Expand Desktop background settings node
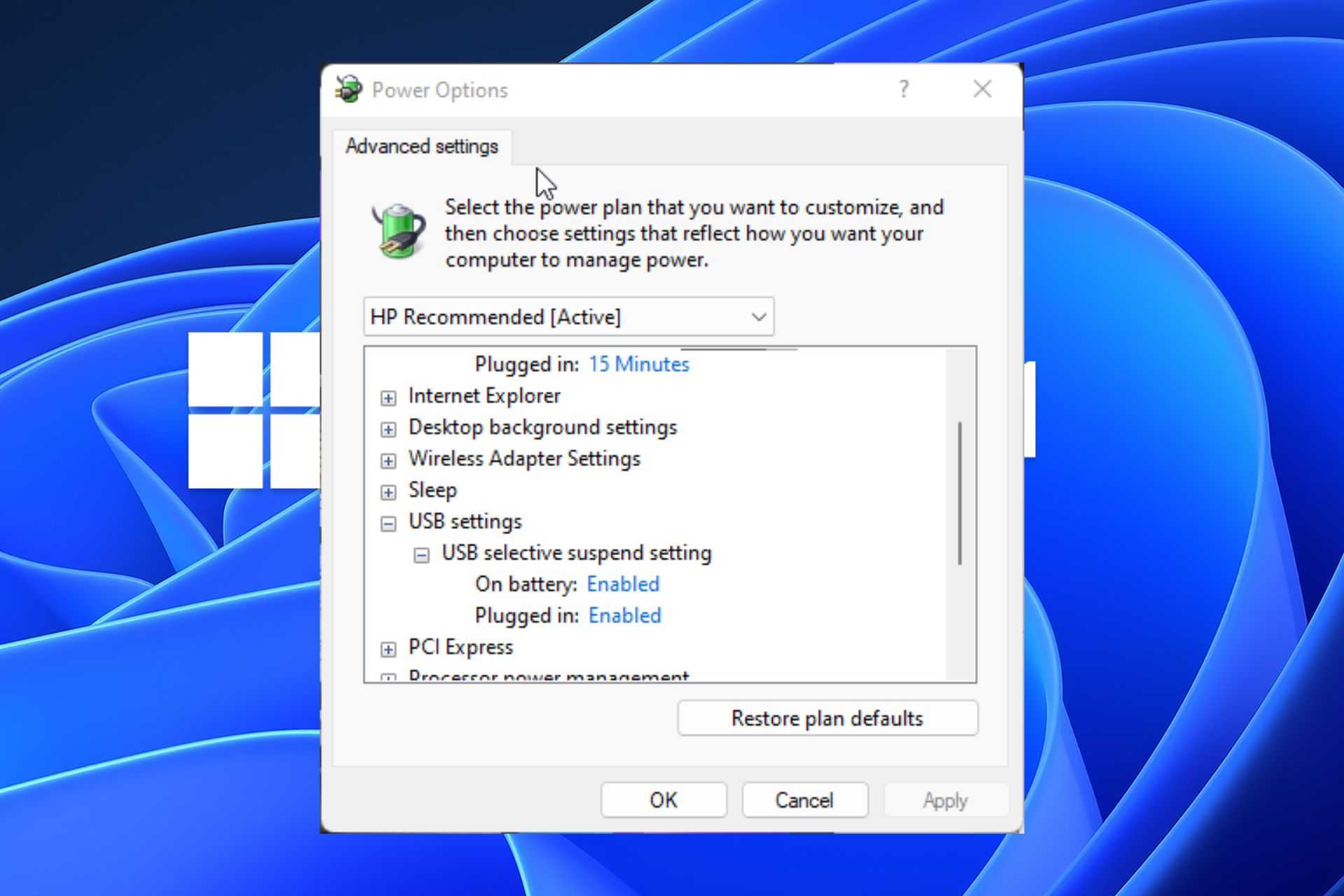This screenshot has height=896, width=1344. point(388,429)
